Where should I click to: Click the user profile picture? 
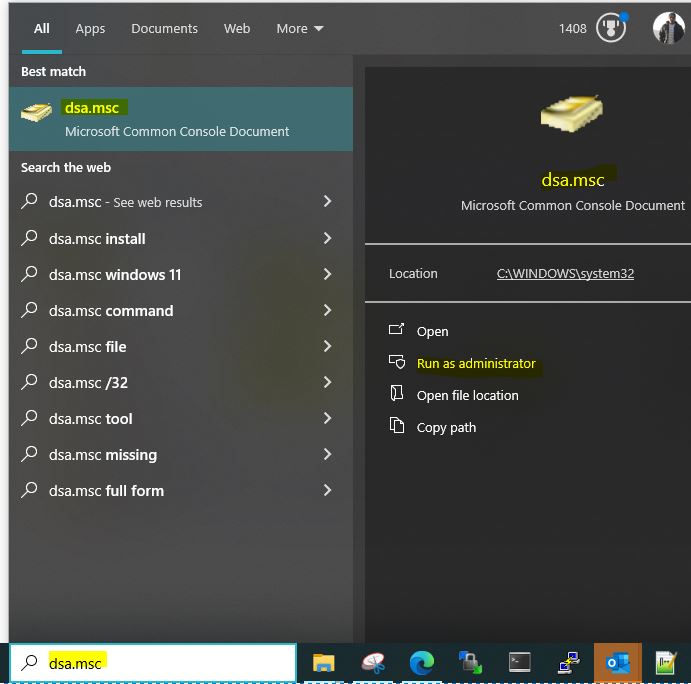[668, 29]
